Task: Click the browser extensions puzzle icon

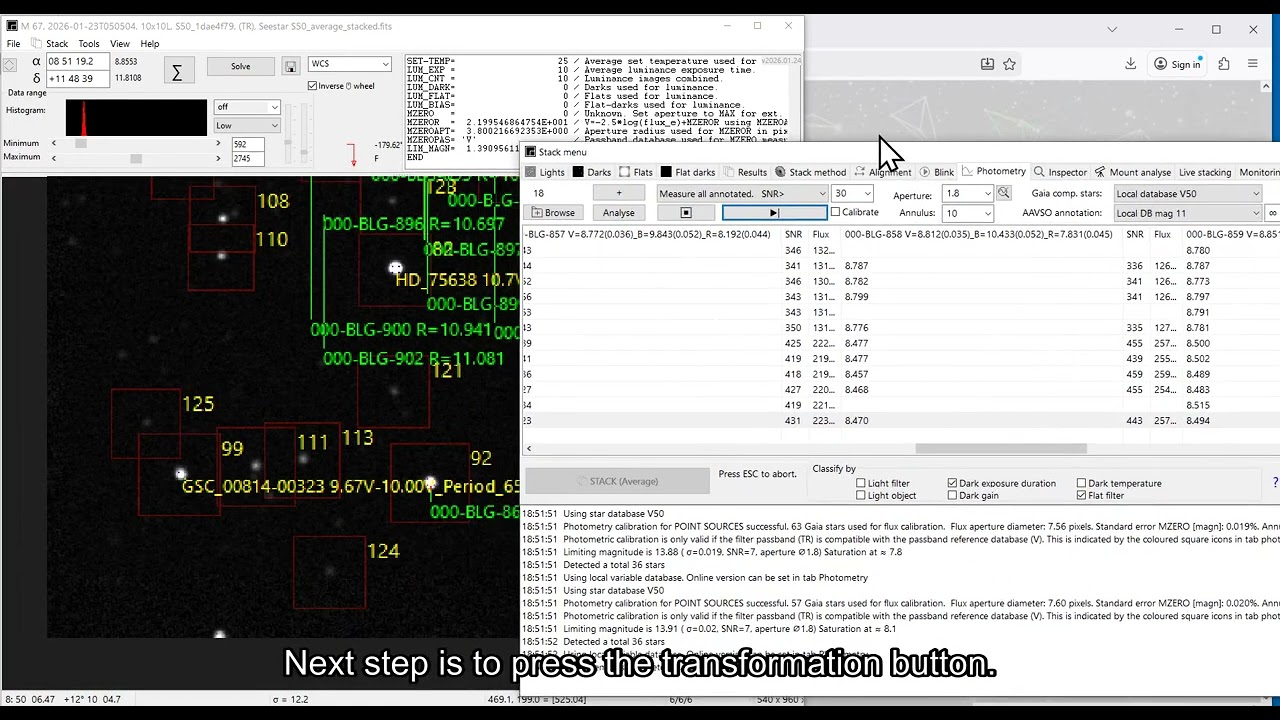Action: 1224,64
